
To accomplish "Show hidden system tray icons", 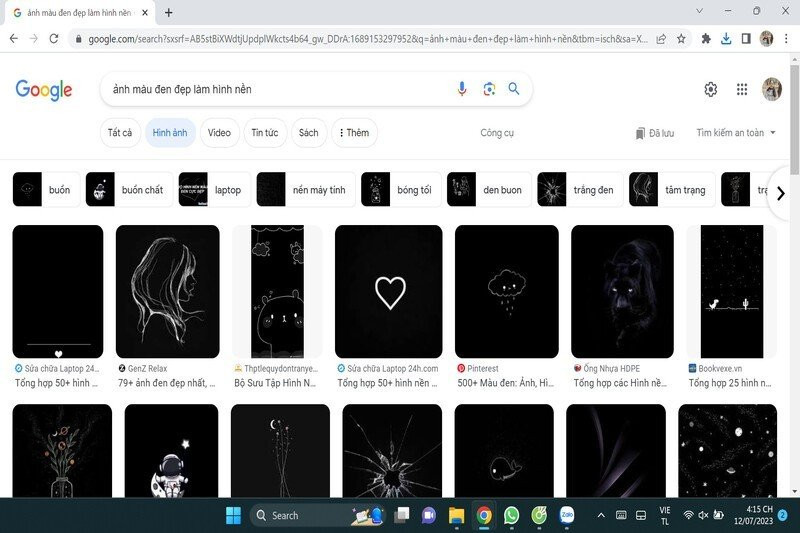I will [601, 515].
